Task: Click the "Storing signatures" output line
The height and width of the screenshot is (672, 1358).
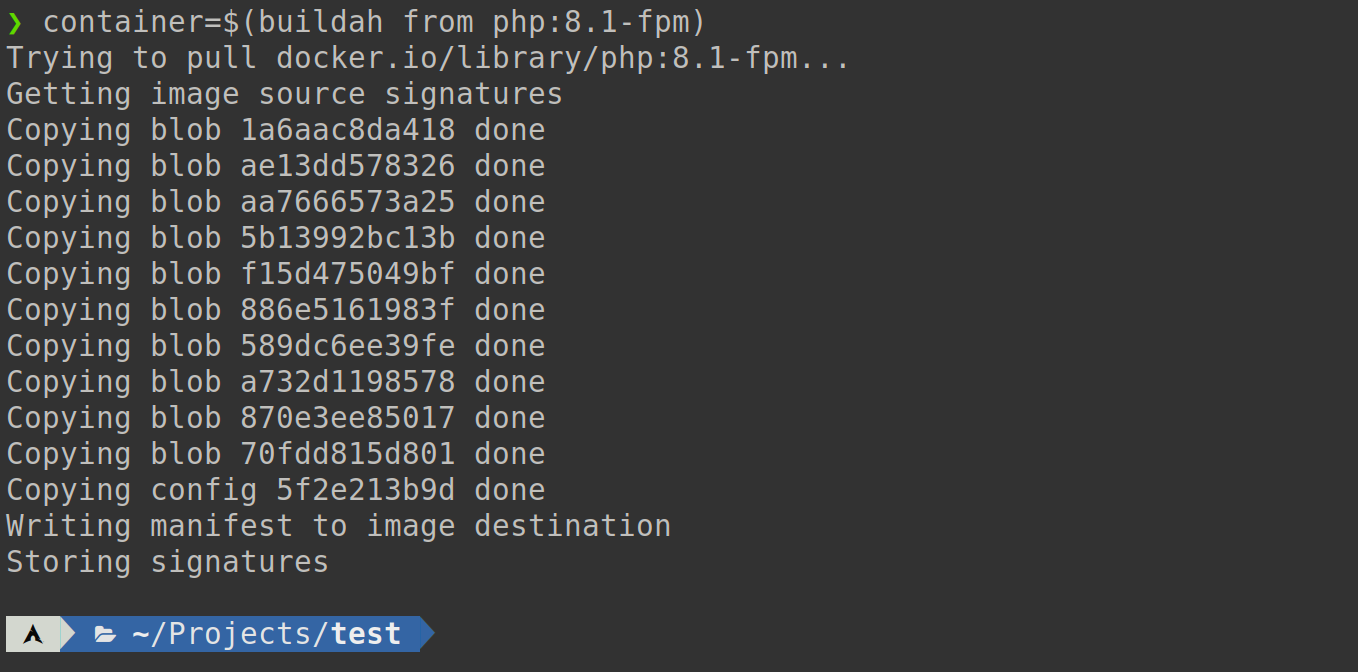Action: tap(168, 562)
